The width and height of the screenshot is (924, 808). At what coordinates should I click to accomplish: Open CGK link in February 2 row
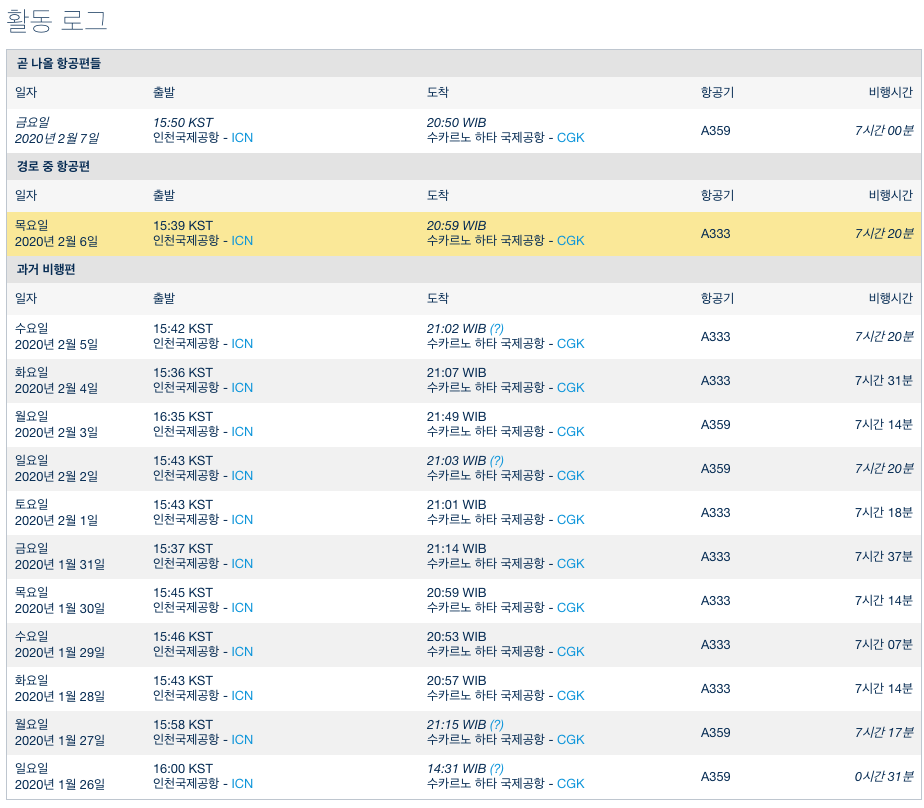[x=570, y=476]
